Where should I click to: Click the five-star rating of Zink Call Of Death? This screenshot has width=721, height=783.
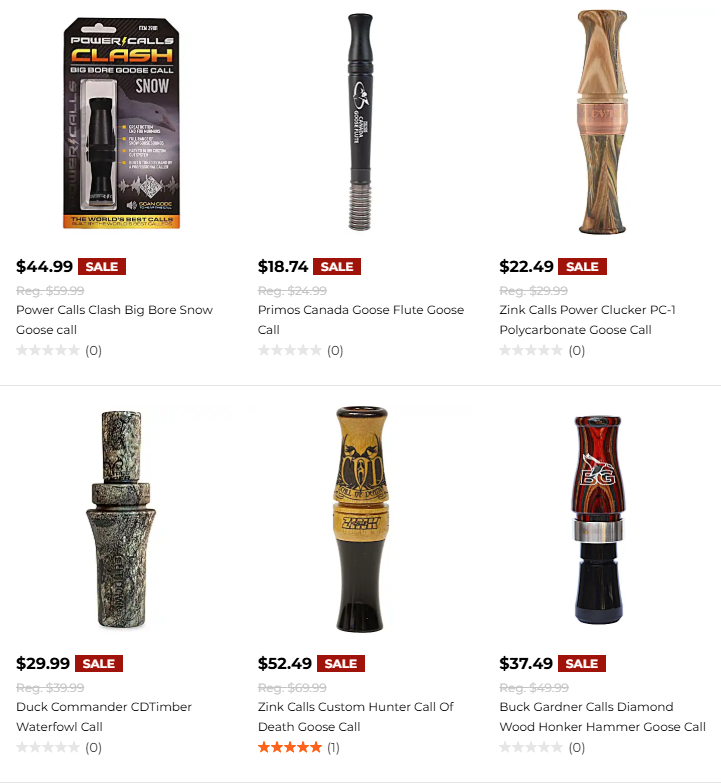tap(290, 748)
